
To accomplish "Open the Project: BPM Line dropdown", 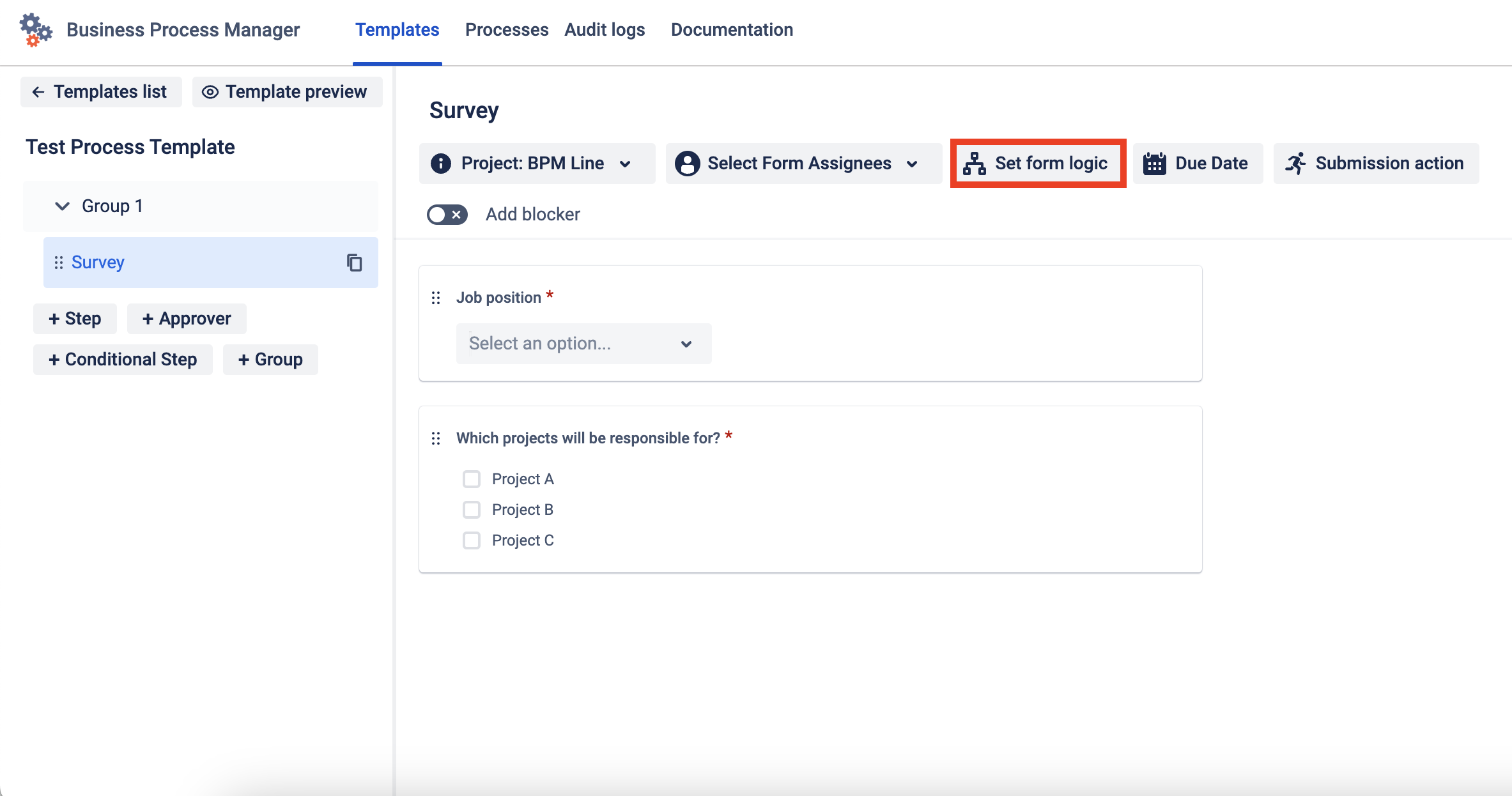I will click(537, 164).
